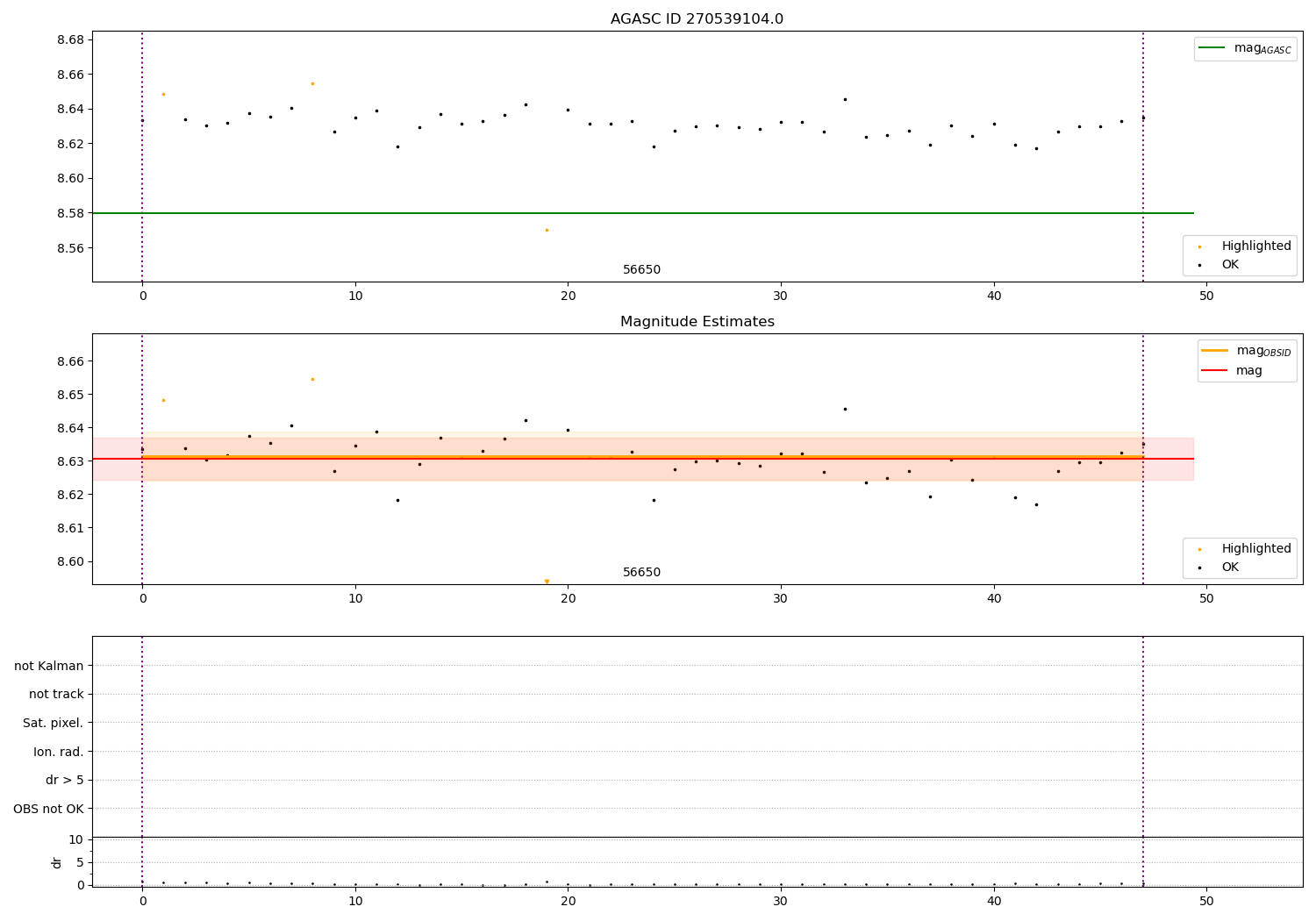Click the red mag horizontal line in Magnitude Estimates
The height and width of the screenshot is (921, 1316).
642,459
